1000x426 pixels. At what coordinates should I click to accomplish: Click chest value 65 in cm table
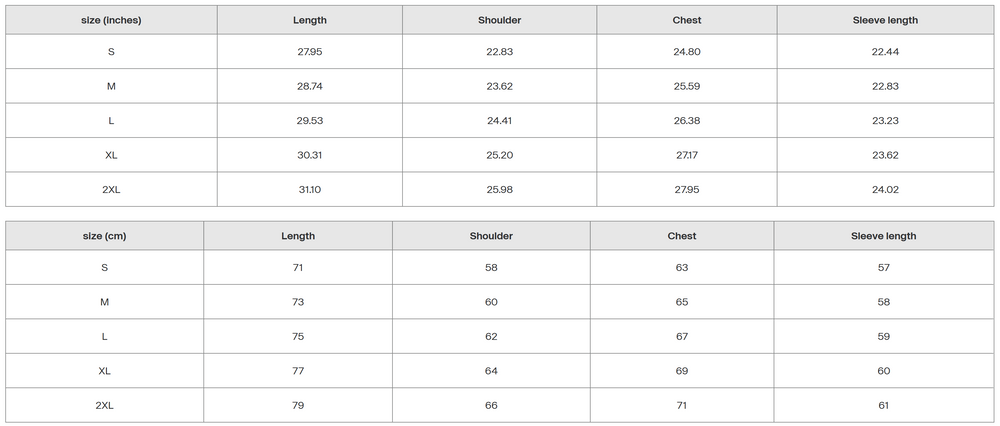point(682,302)
